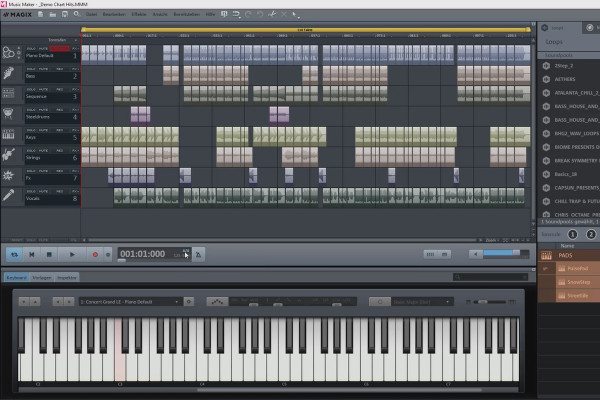Click the PADS instrument category icon
The height and width of the screenshot is (400, 600).
(x=546, y=255)
